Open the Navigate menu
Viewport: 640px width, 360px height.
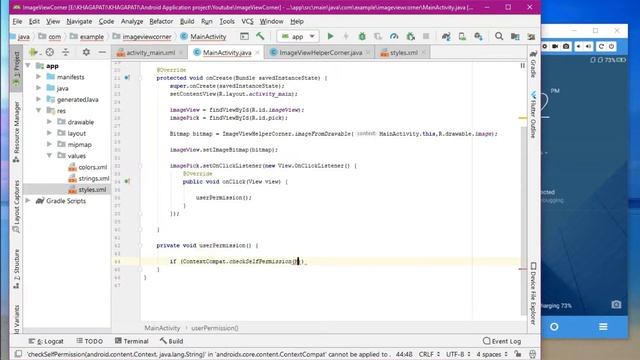(79, 21)
